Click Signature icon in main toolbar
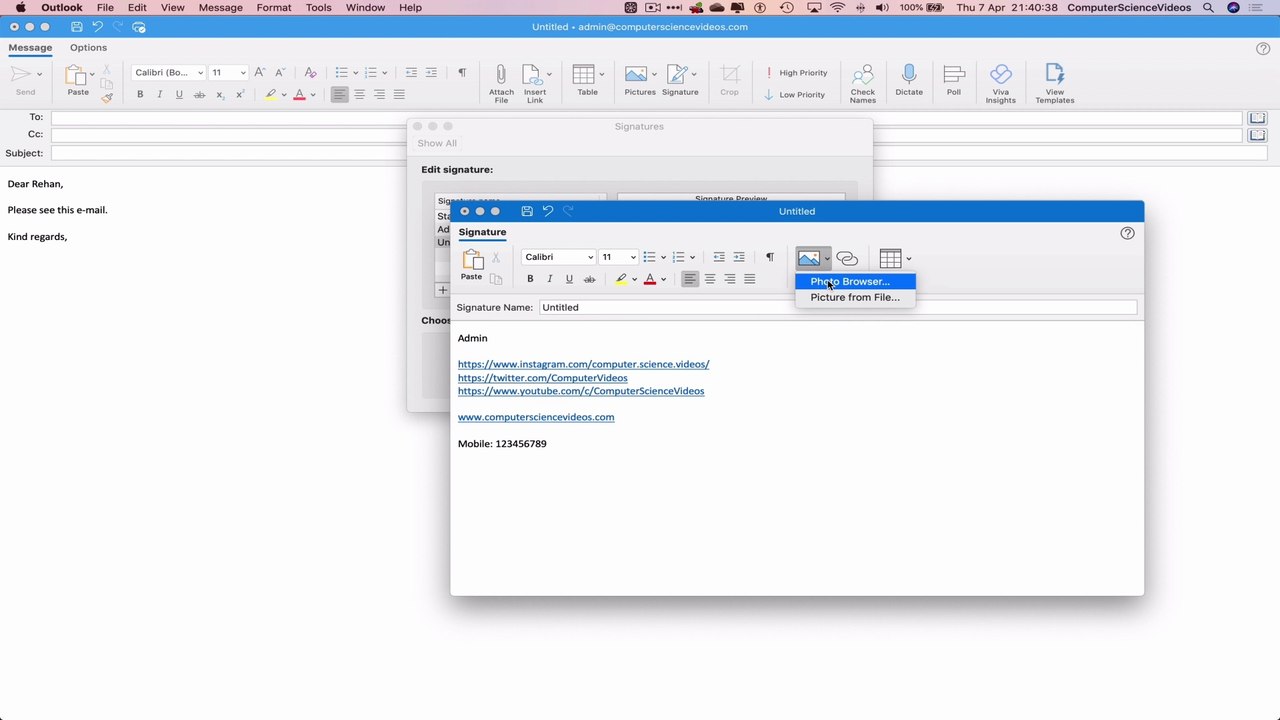The height and width of the screenshot is (720, 1280). point(679,81)
